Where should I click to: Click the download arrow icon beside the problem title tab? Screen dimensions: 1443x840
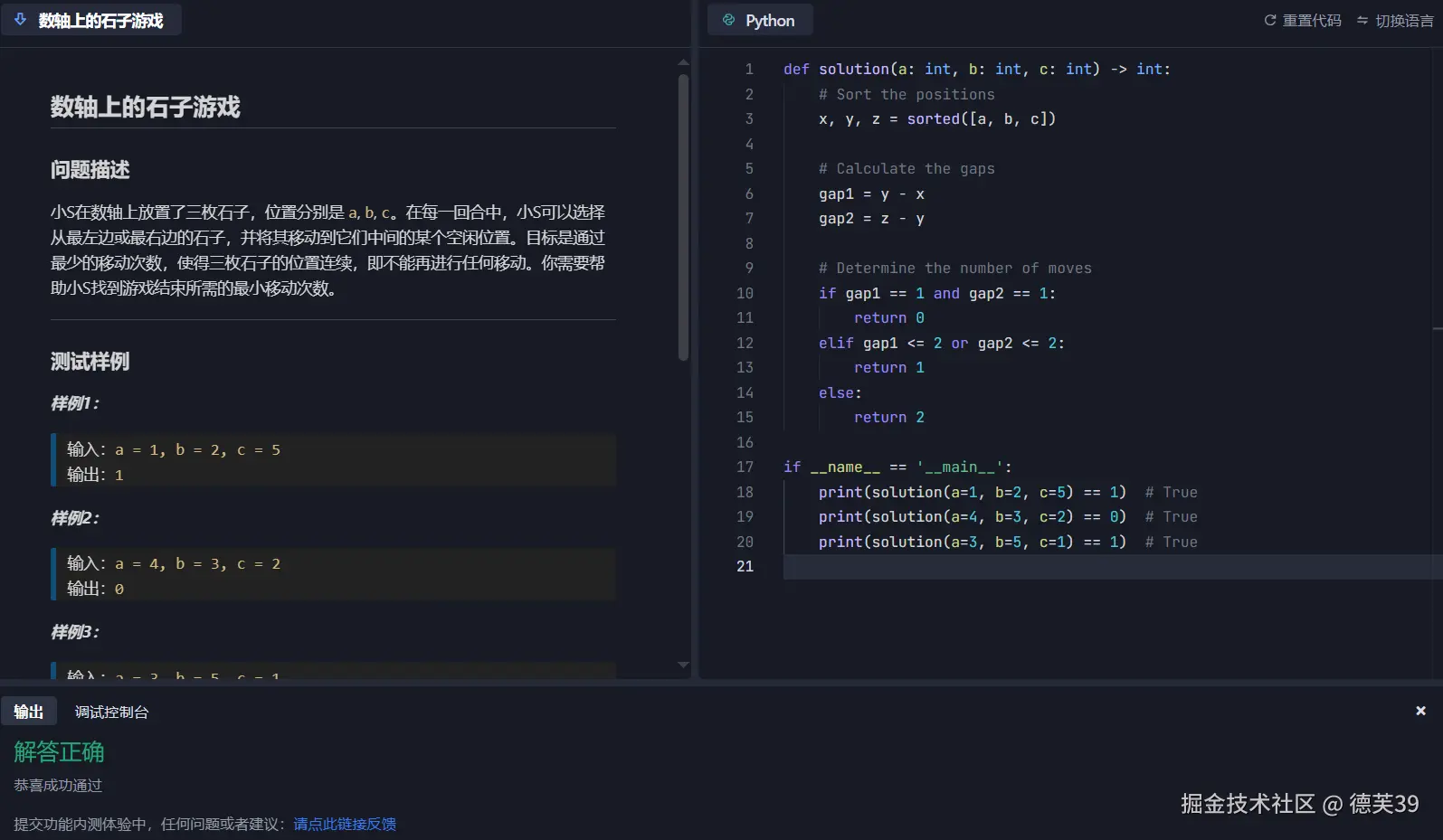20,20
